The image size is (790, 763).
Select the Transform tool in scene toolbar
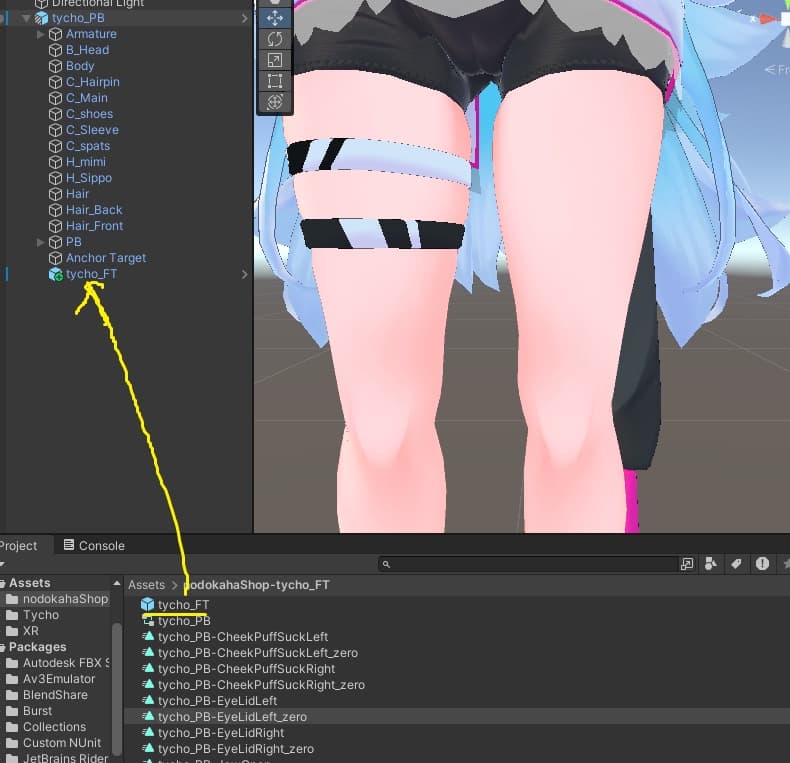[x=275, y=102]
